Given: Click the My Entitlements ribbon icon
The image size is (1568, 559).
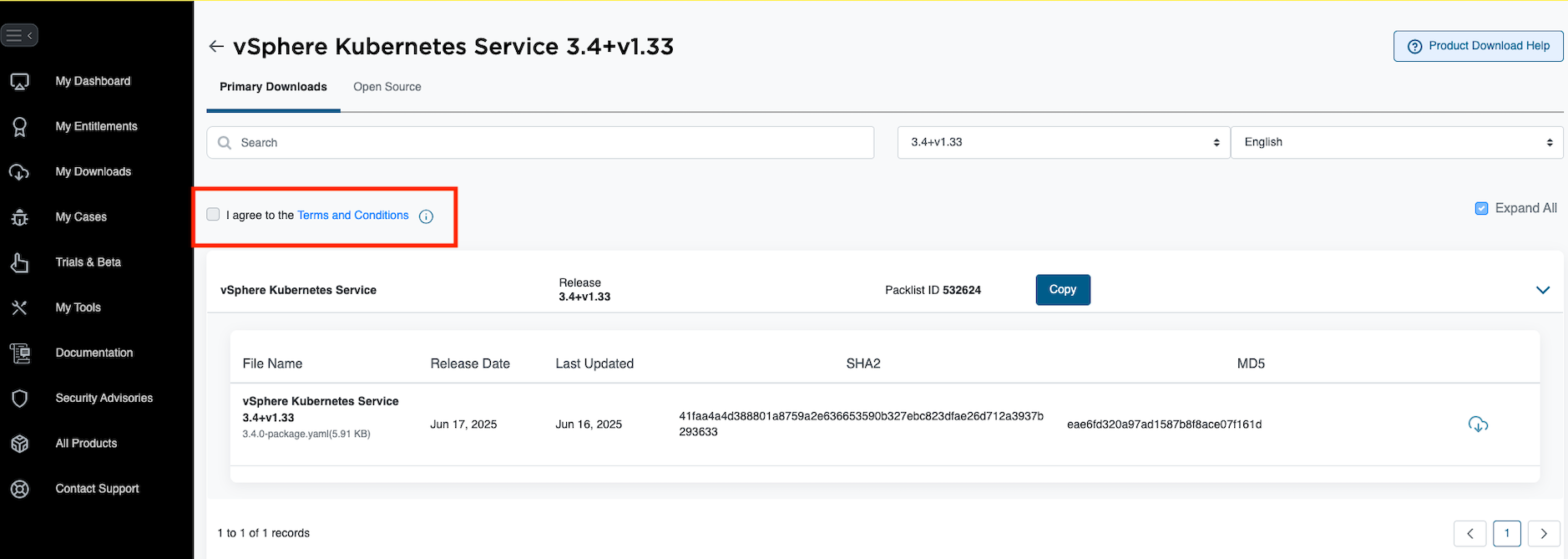Looking at the screenshot, I should (x=20, y=126).
